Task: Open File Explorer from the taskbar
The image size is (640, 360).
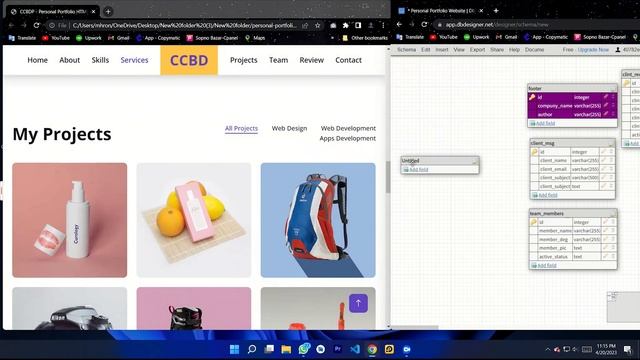Action: (x=286, y=349)
